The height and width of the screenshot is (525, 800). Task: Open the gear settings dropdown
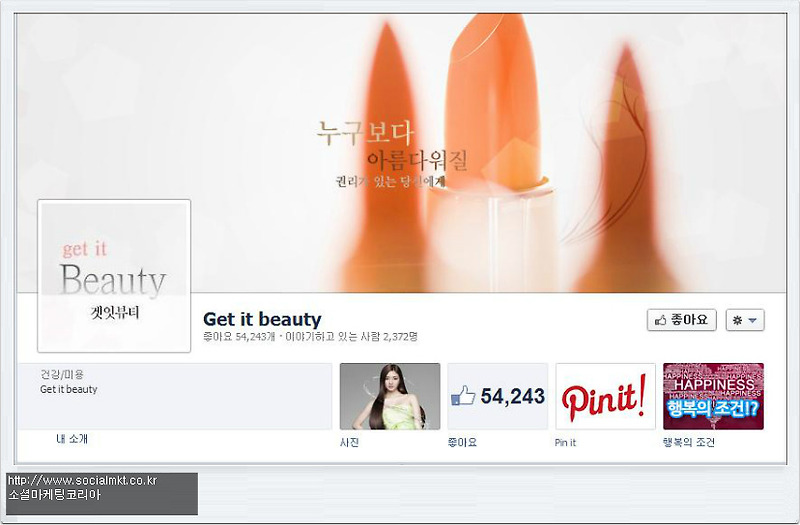(x=745, y=320)
